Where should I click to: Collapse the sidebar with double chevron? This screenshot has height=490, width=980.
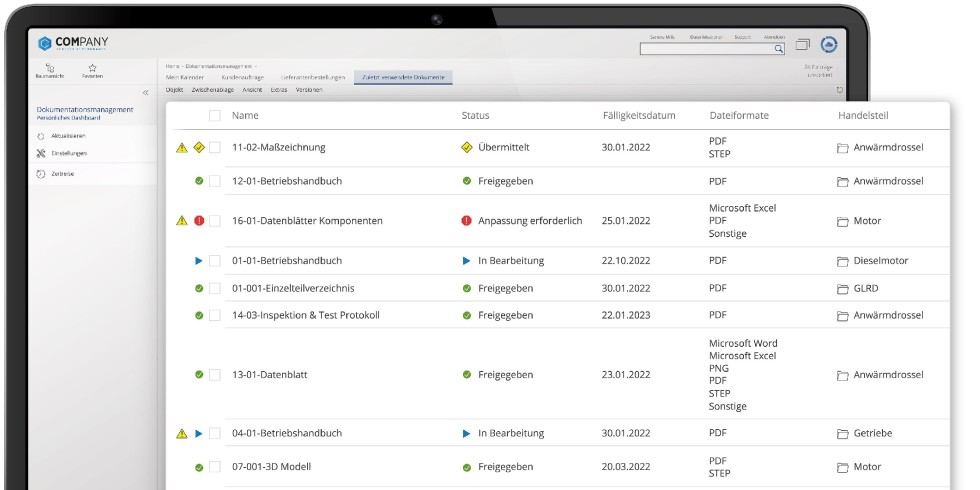145,92
